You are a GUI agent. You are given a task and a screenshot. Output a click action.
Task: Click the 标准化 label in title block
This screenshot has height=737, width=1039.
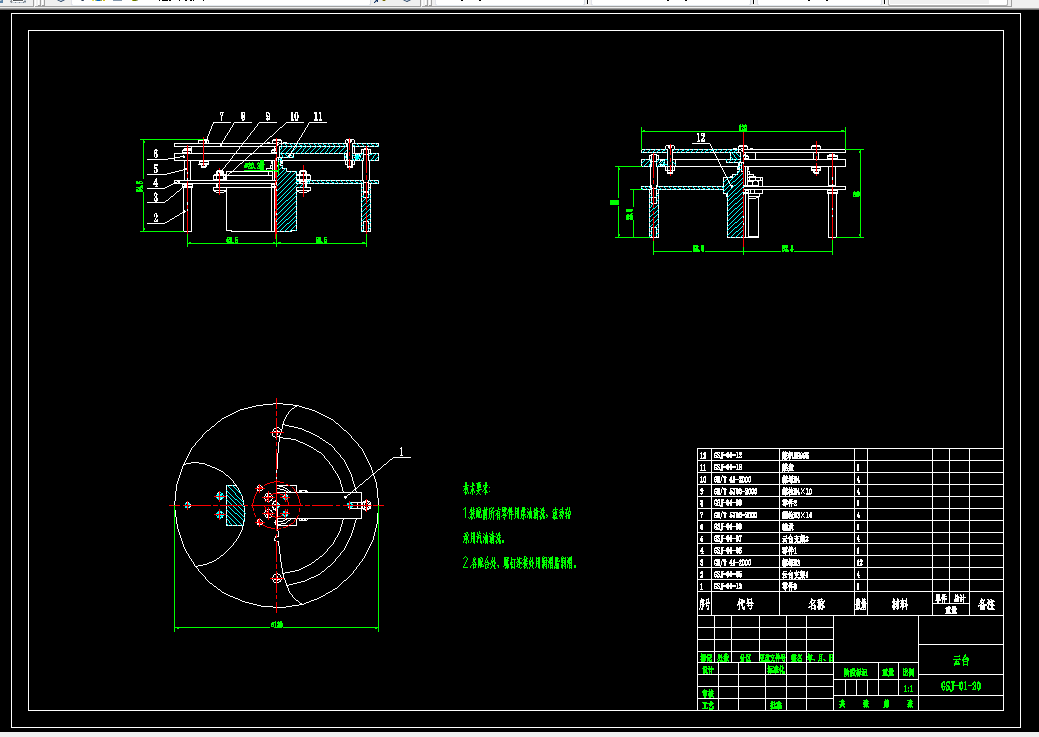click(x=777, y=670)
